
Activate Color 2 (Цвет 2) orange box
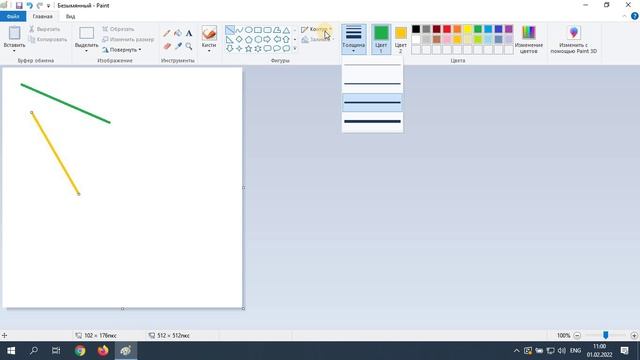click(401, 39)
